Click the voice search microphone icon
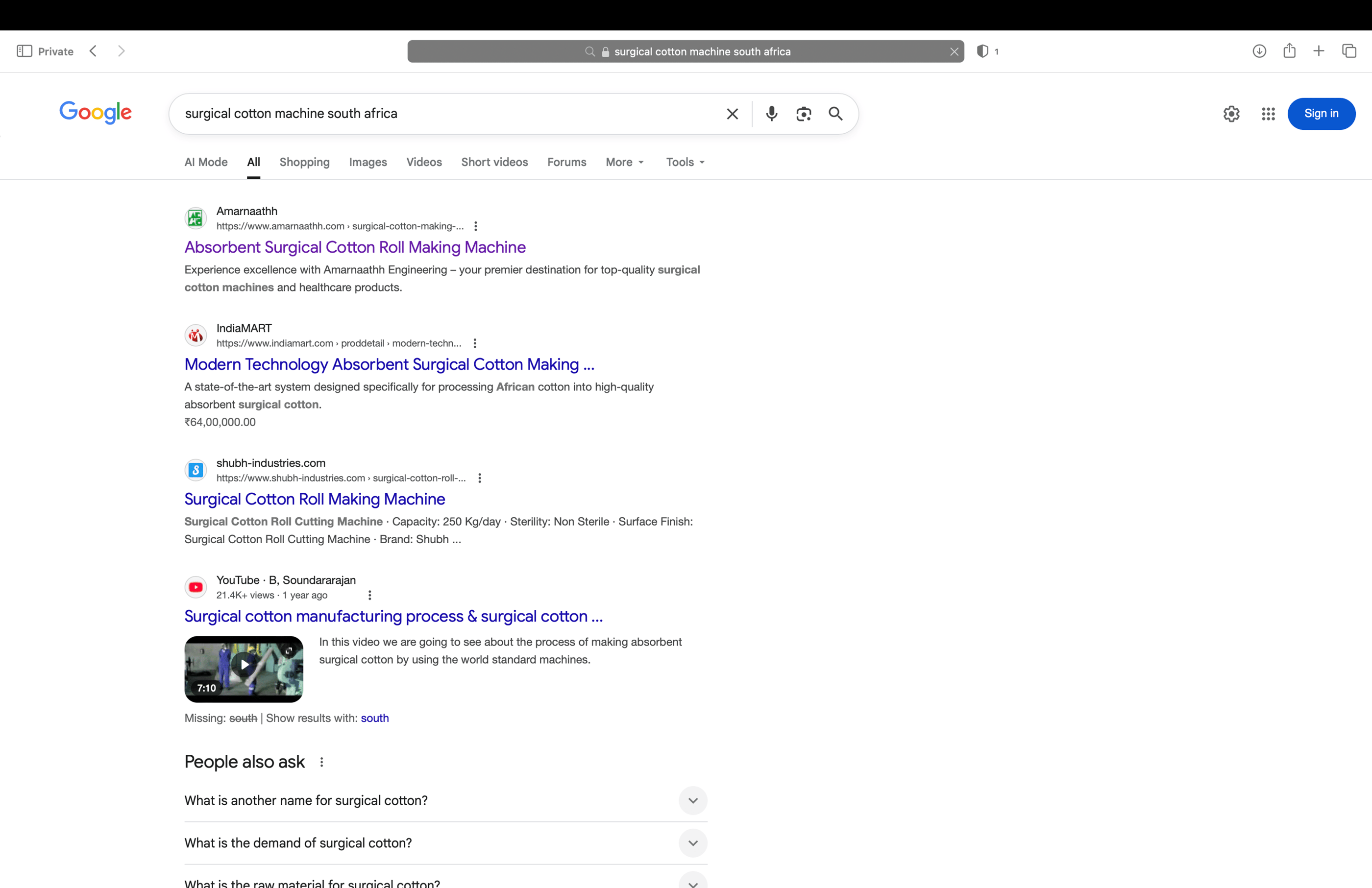 pyautogui.click(x=771, y=114)
